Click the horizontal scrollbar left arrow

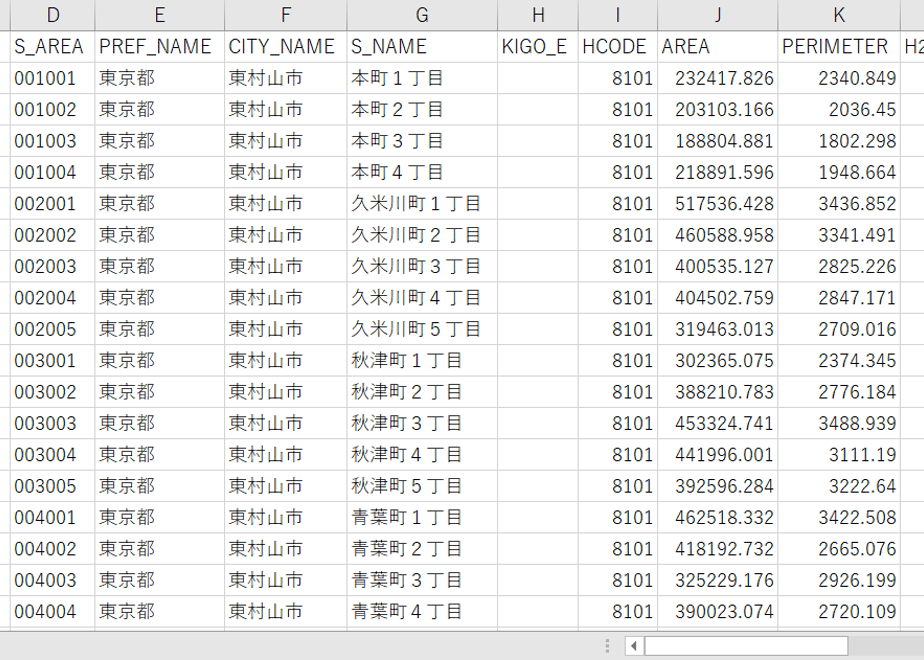[634, 646]
